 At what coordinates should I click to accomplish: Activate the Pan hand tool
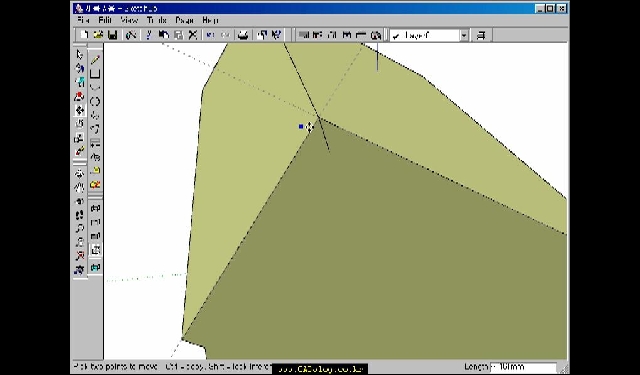[x=80, y=187]
